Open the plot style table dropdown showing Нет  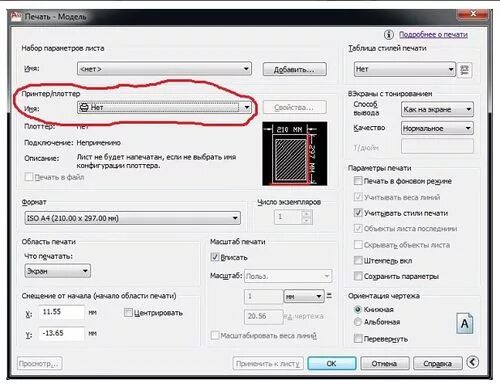404,69
